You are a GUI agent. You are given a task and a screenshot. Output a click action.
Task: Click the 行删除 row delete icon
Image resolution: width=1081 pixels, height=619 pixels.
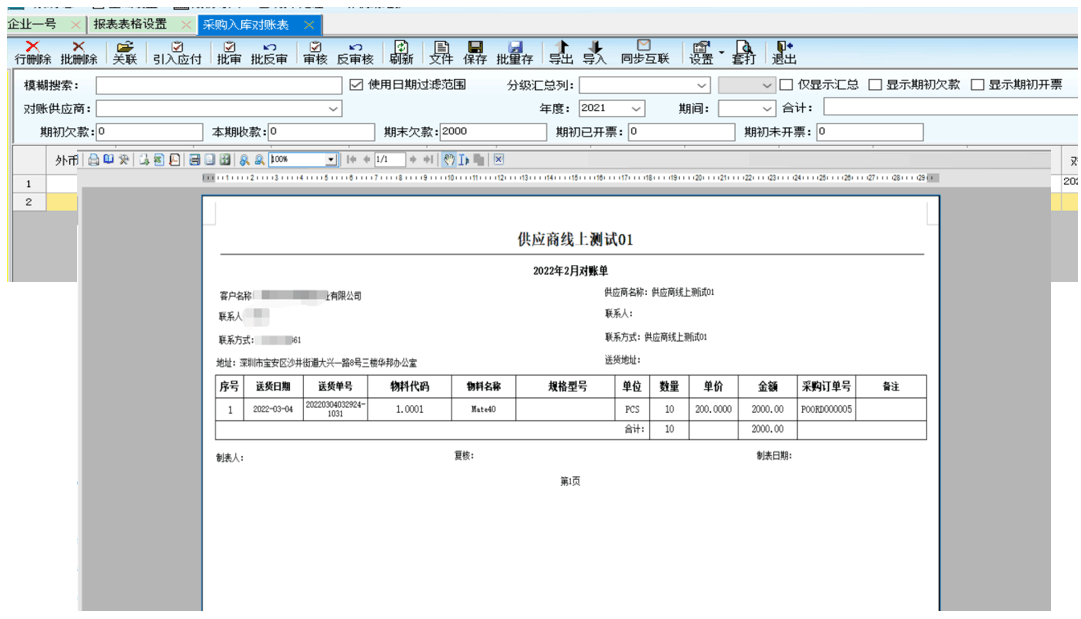(x=32, y=52)
